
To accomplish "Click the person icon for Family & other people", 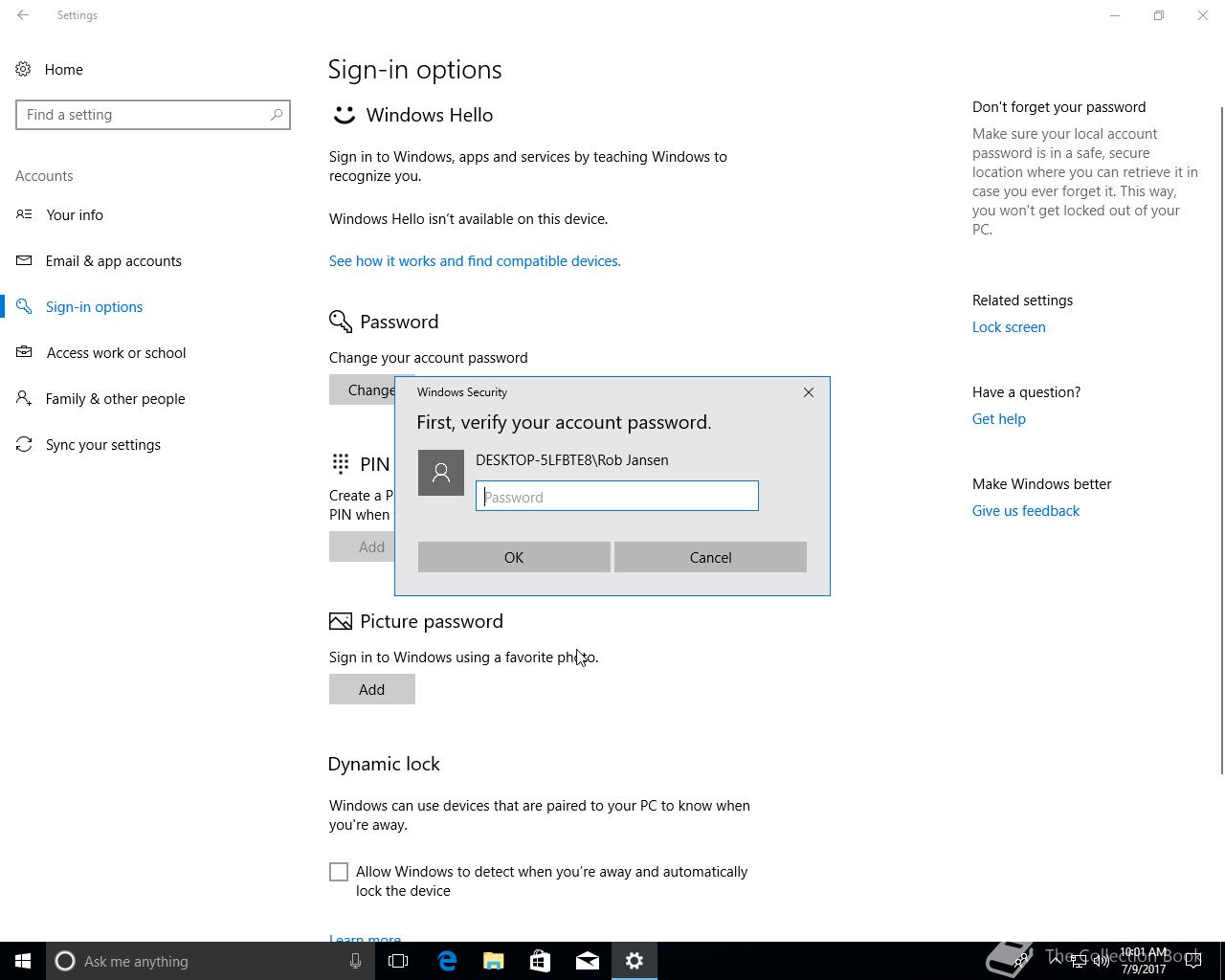I will point(24,398).
